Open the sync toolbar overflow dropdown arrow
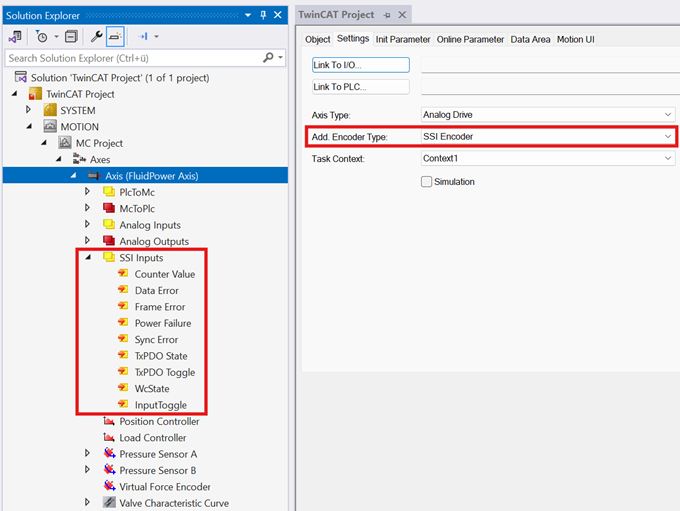This screenshot has height=511, width=680. [157, 37]
